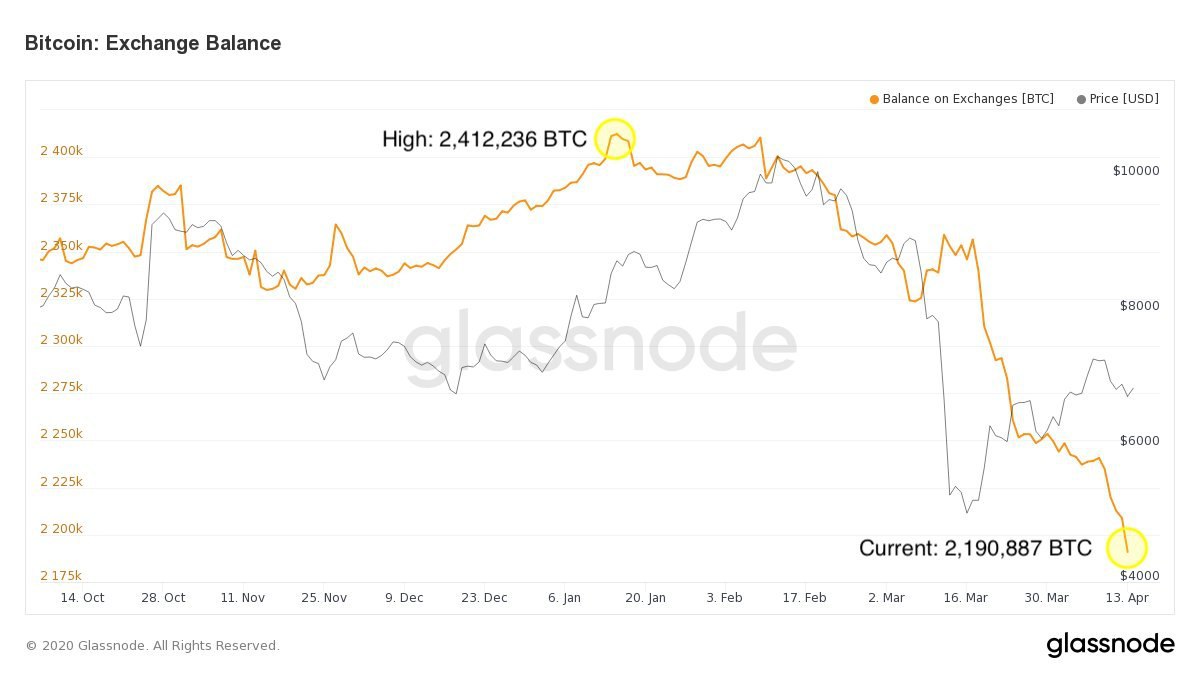Click the Bitcoin: Exchange Balance title
This screenshot has width=1200, height=675.
click(x=153, y=43)
